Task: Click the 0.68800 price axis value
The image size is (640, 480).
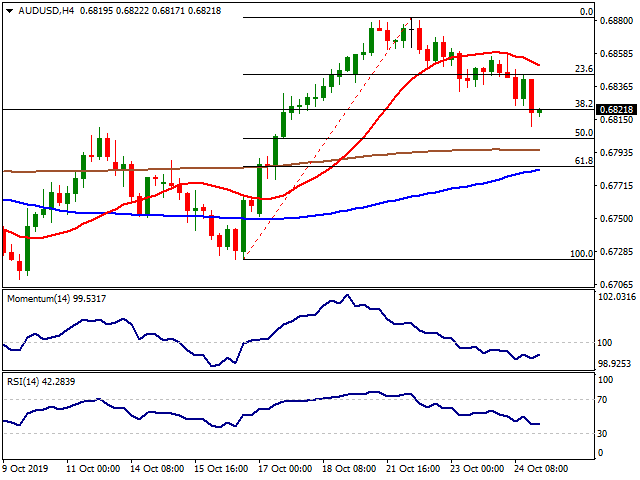Action: 617,20
